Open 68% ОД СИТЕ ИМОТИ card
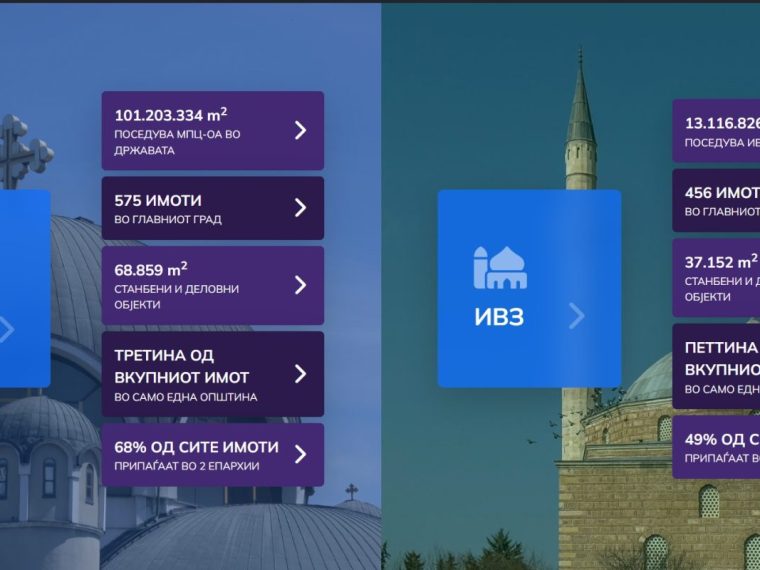 (213, 455)
